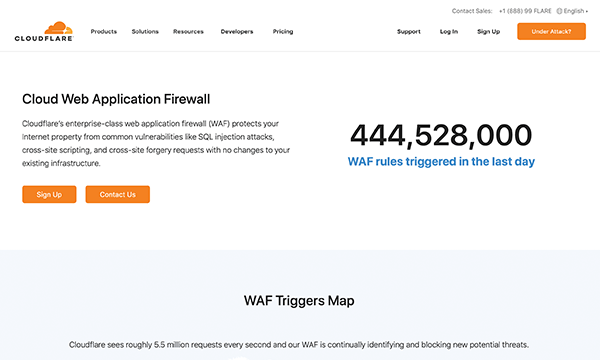
Task: Click the 5.5 million requests sentence
Action: coord(299,345)
